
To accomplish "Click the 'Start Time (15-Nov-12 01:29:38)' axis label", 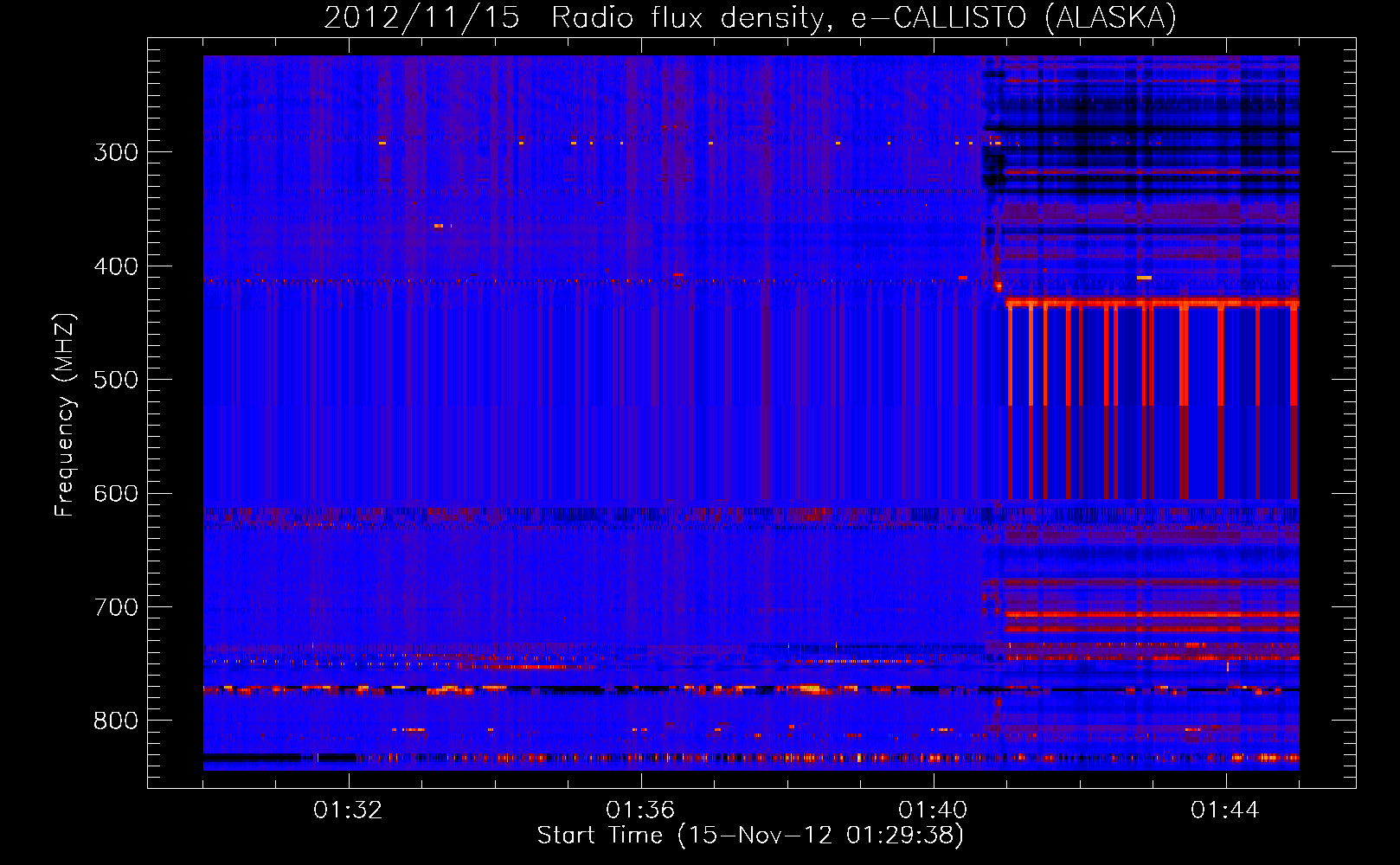I will 750,836.
